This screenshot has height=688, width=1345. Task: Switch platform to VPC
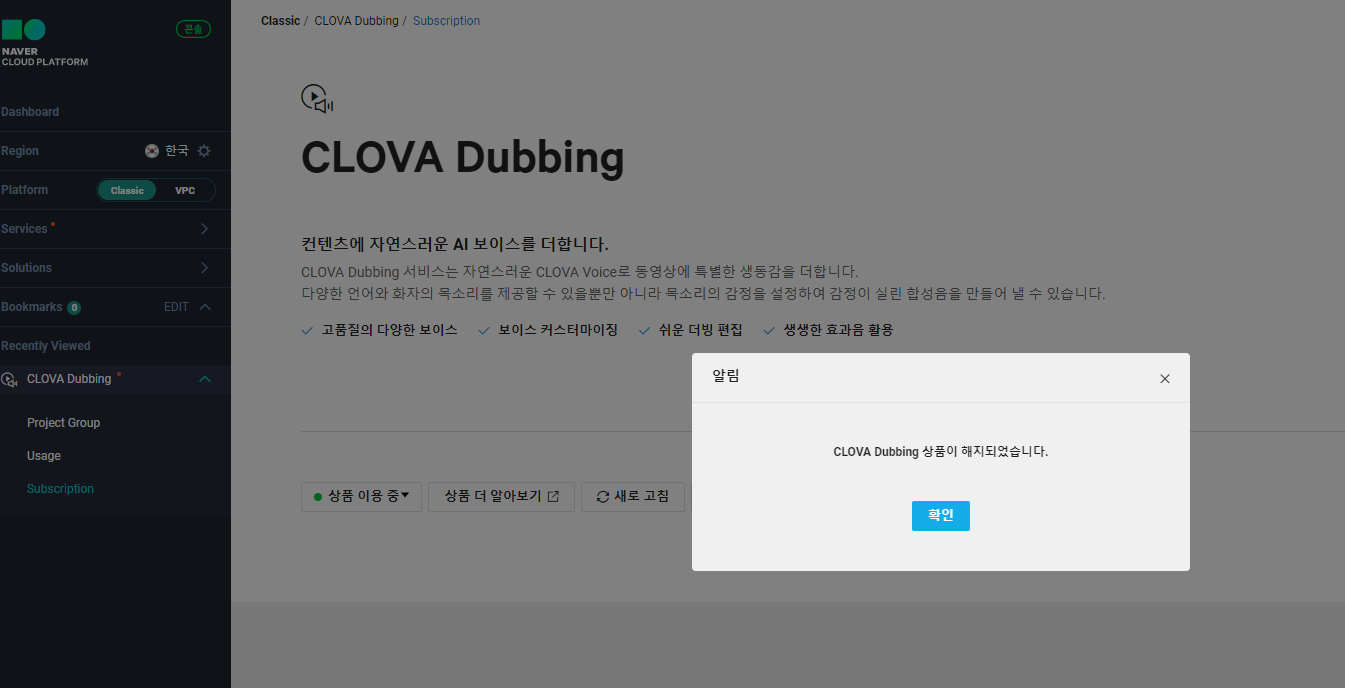point(185,190)
